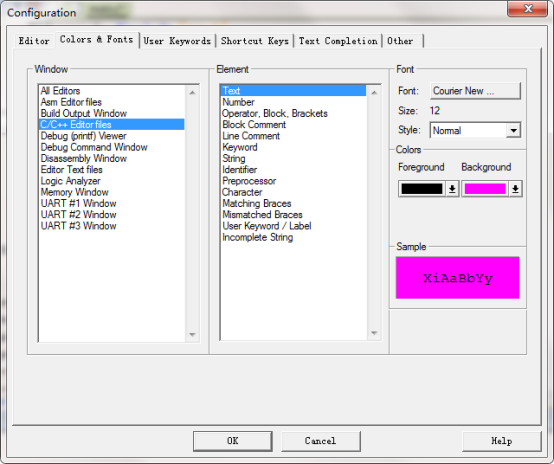554x464 pixels.
Task: Open the Text Completion tab
Action: (338, 41)
